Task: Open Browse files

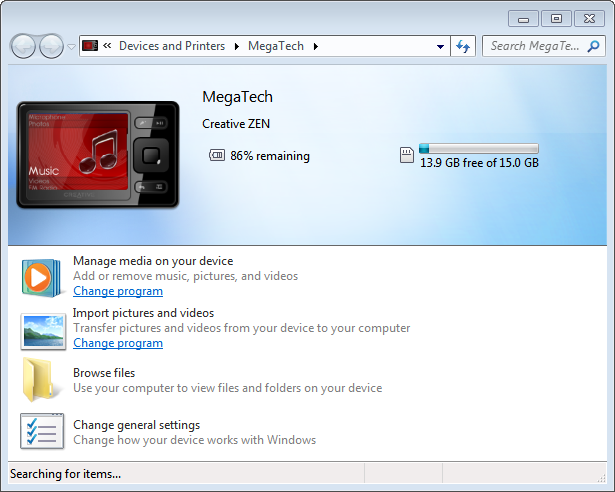Action: [x=104, y=373]
